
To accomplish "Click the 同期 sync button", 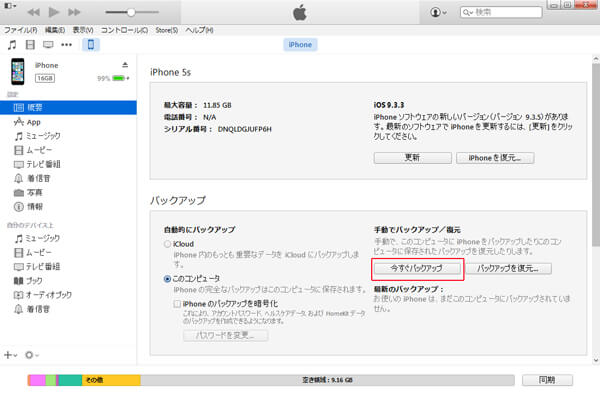I will (x=547, y=380).
